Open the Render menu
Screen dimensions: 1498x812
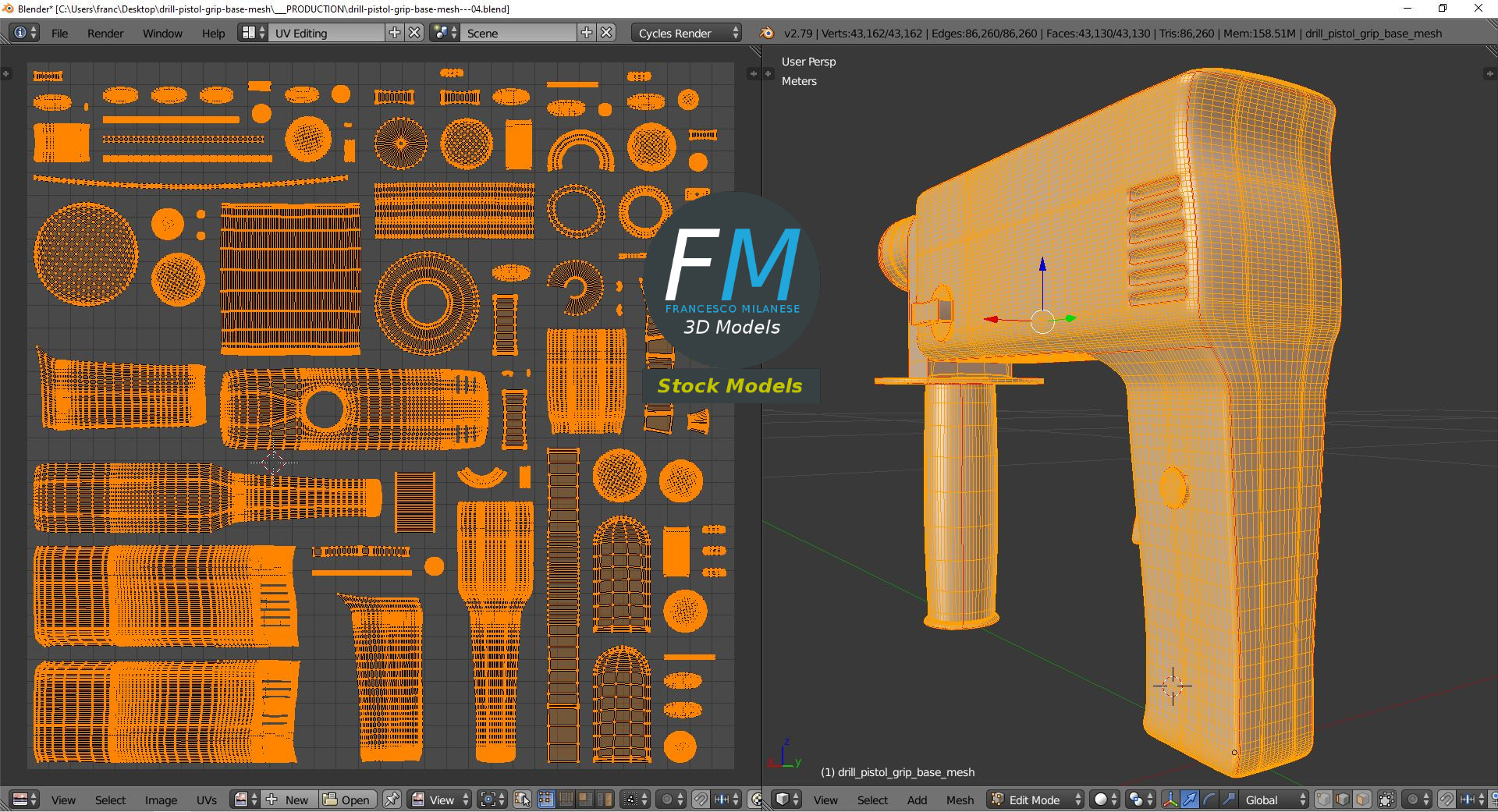pyautogui.click(x=105, y=33)
